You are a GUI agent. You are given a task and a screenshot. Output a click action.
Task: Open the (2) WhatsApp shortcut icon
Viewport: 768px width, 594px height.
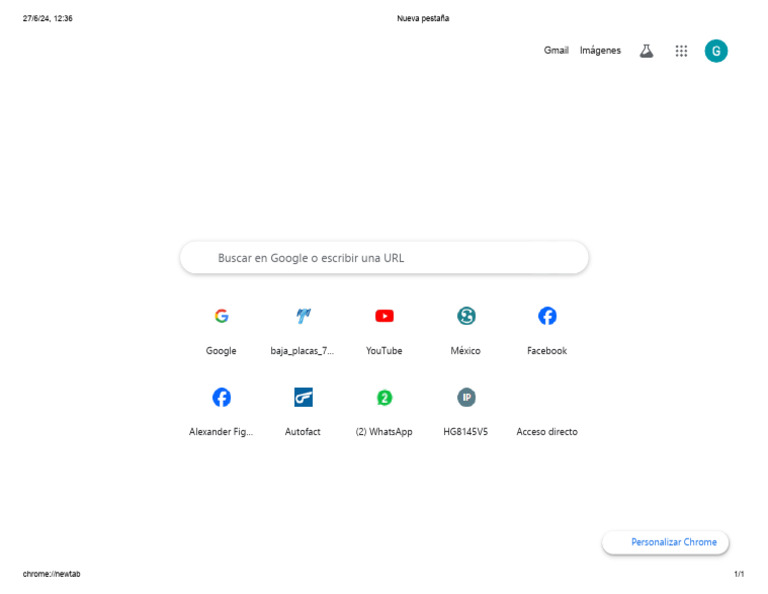point(384,397)
